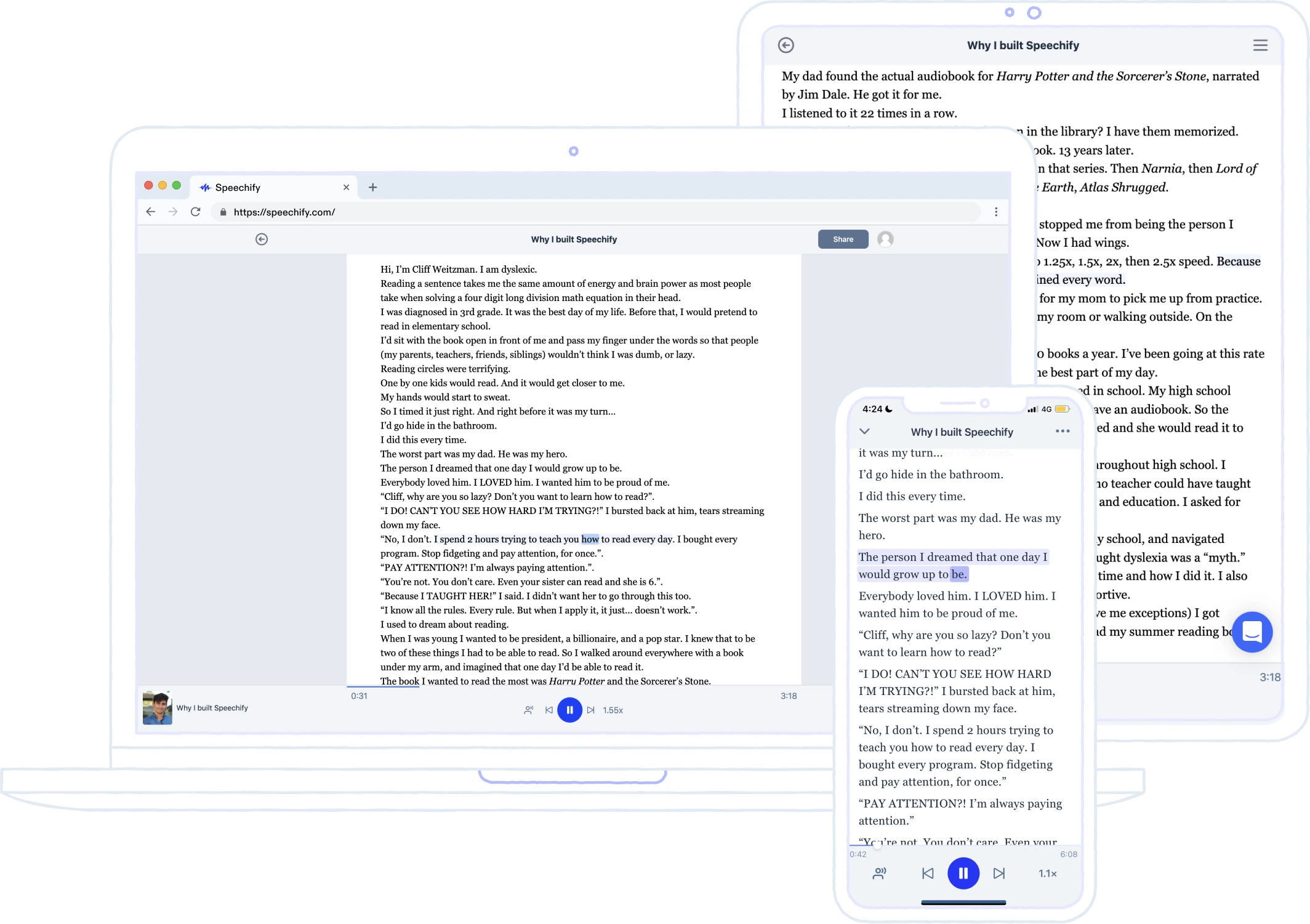Reload the page in the browser
1310x924 pixels.
click(196, 212)
